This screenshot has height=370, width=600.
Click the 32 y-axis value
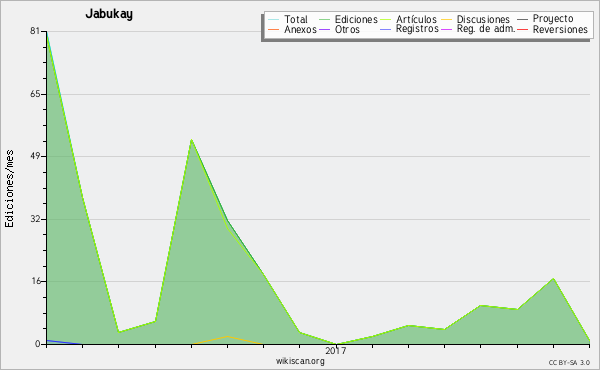point(35,219)
